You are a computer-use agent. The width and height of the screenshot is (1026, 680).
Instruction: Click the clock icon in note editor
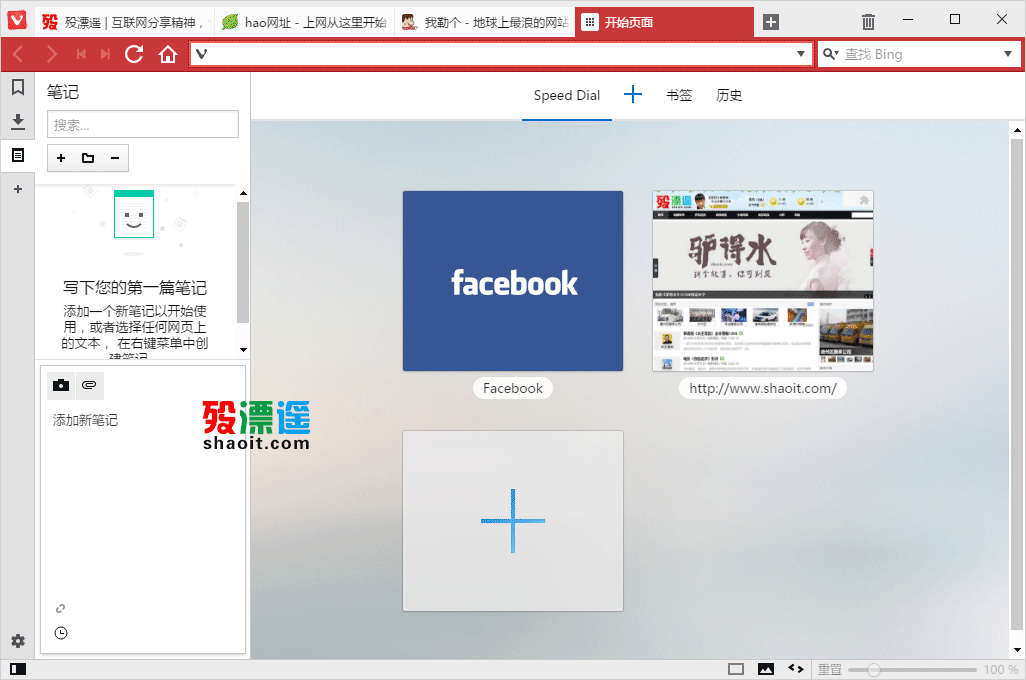61,633
